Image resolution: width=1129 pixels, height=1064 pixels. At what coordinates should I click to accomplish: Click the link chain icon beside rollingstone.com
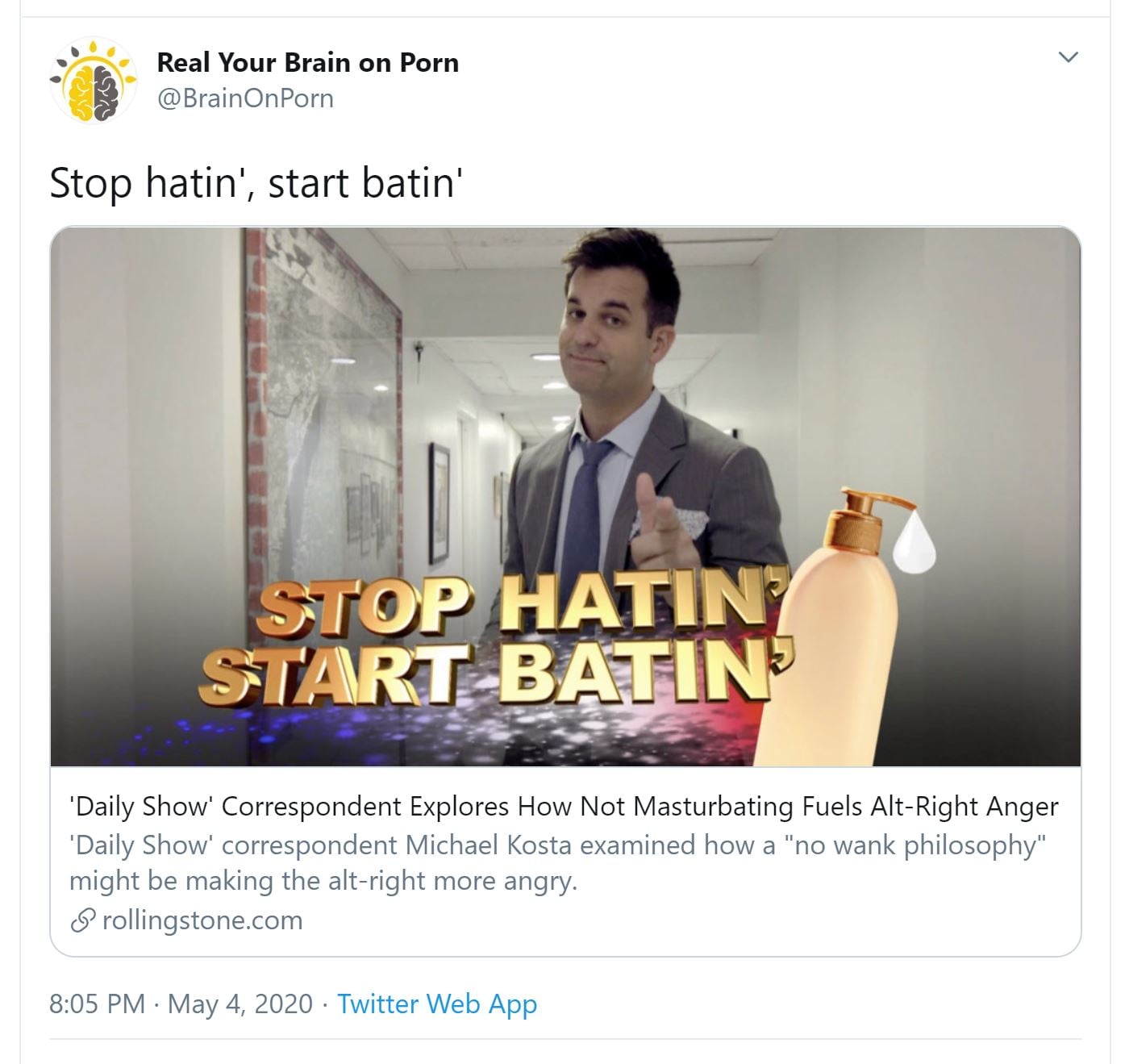pyautogui.click(x=83, y=920)
